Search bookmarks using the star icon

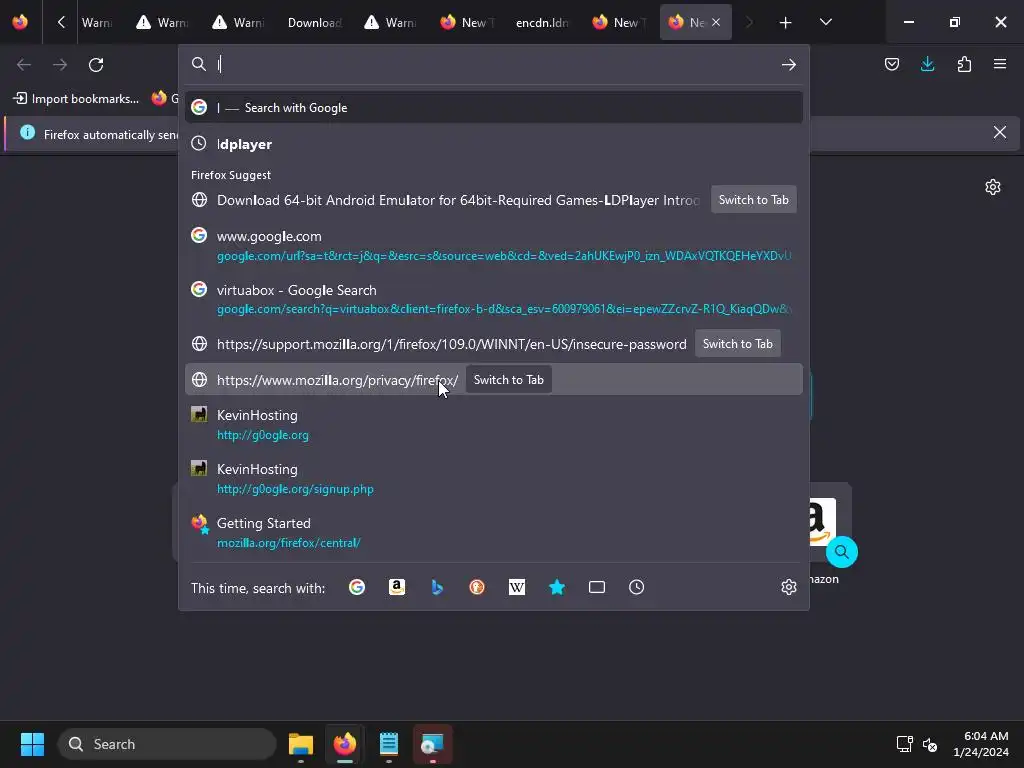click(x=556, y=587)
